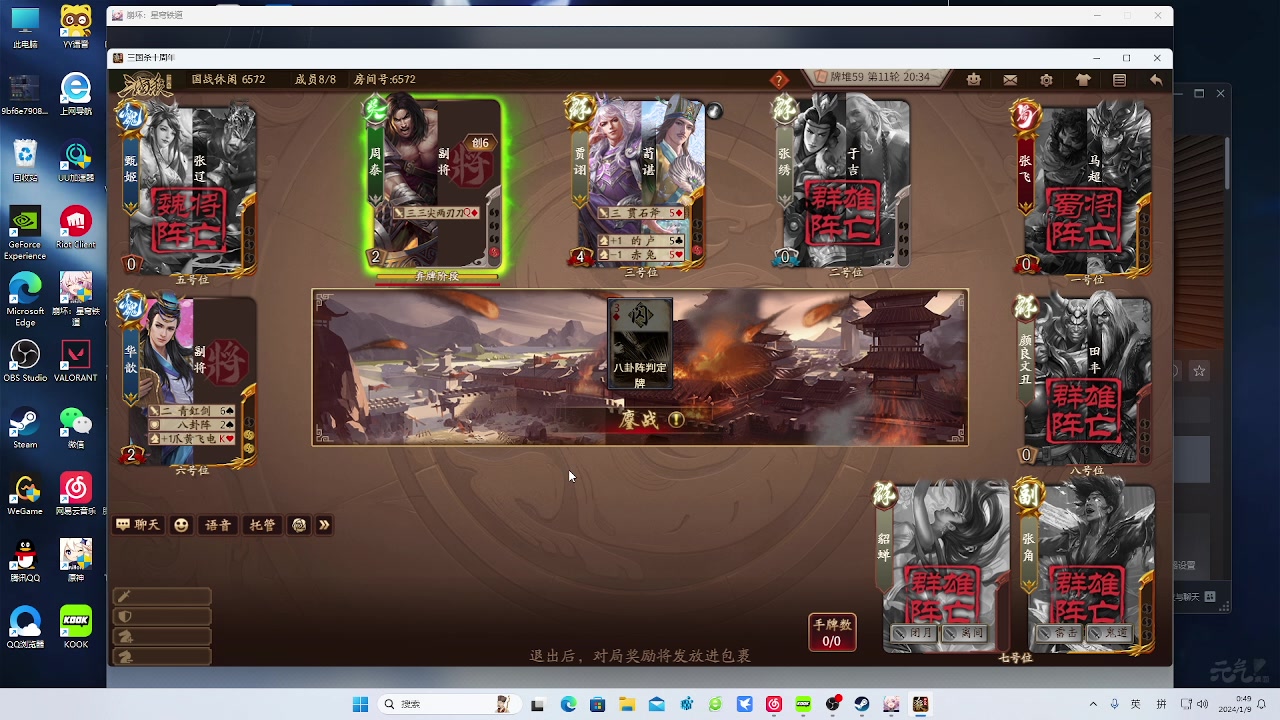Open 网易云音乐 desktop icon

coord(76,495)
